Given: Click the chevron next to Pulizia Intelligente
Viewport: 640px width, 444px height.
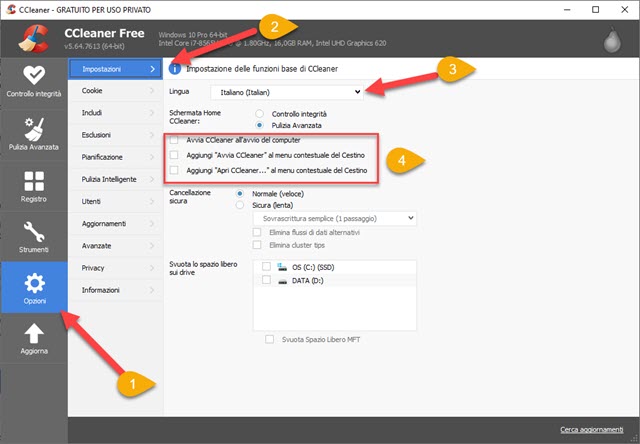Looking at the screenshot, I should (x=152, y=179).
